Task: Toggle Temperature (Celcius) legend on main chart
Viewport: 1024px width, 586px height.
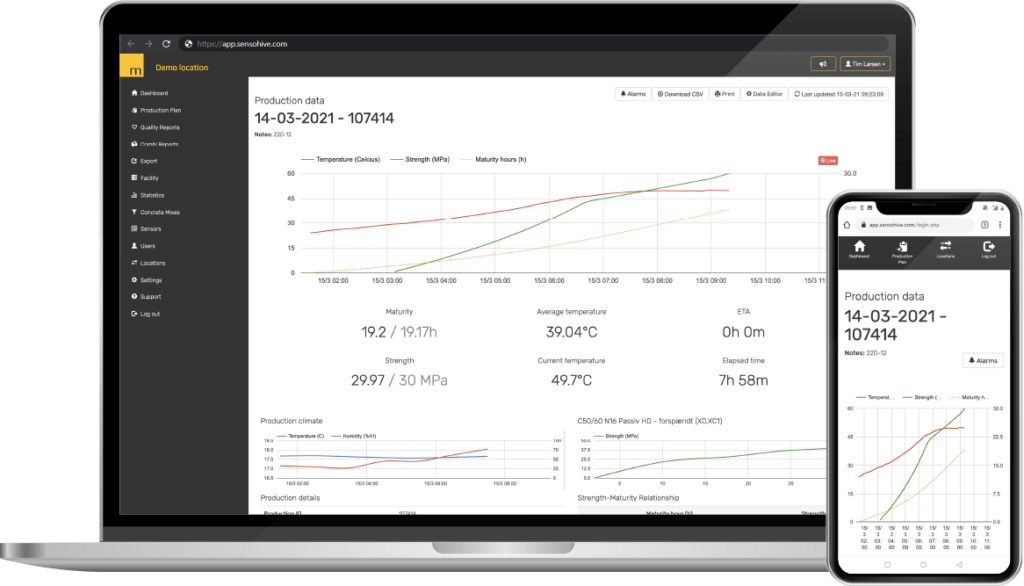Action: pos(340,159)
